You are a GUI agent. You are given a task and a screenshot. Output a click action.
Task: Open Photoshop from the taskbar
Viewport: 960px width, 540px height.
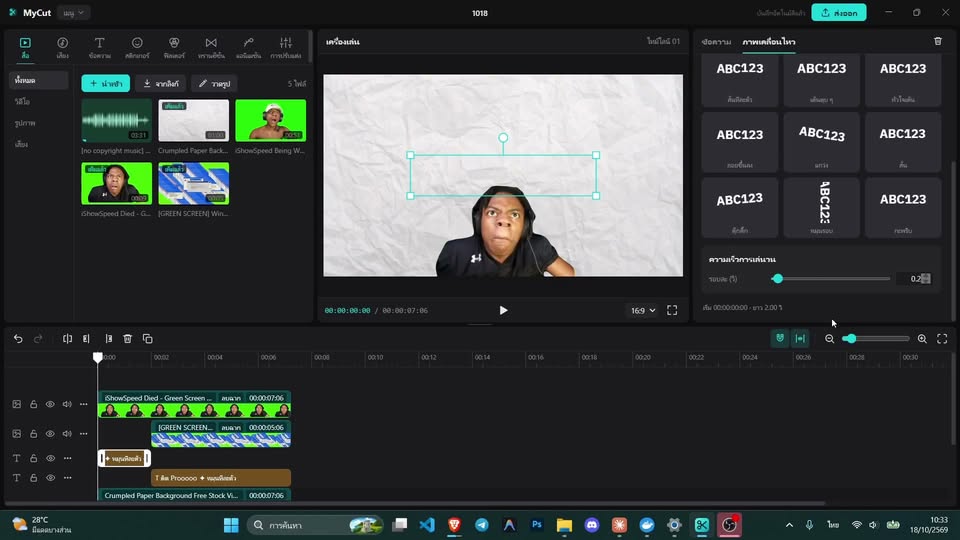(x=537, y=525)
